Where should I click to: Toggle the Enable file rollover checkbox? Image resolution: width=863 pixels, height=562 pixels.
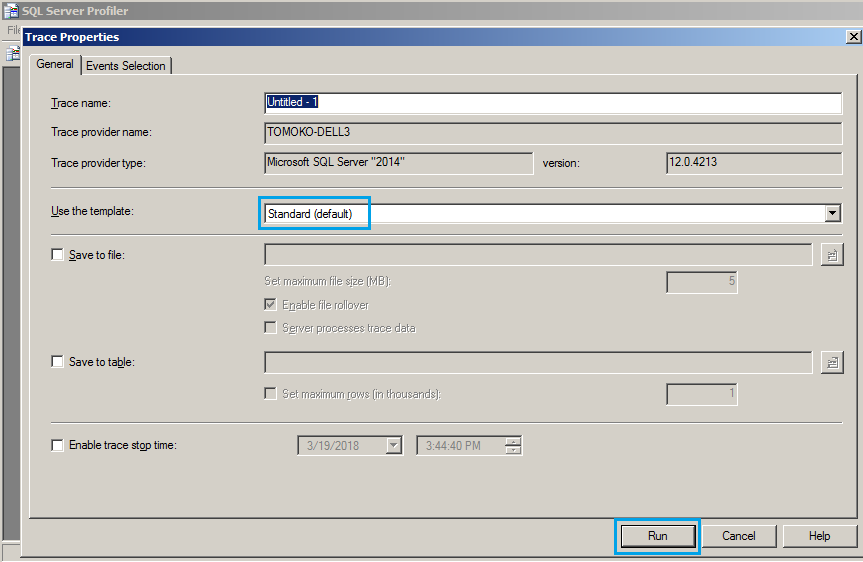tap(271, 304)
